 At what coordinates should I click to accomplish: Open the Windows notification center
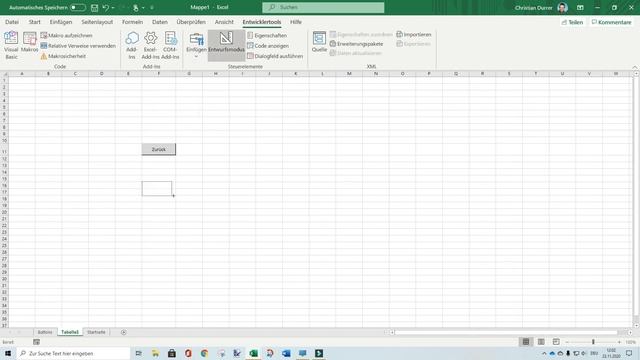click(x=629, y=353)
